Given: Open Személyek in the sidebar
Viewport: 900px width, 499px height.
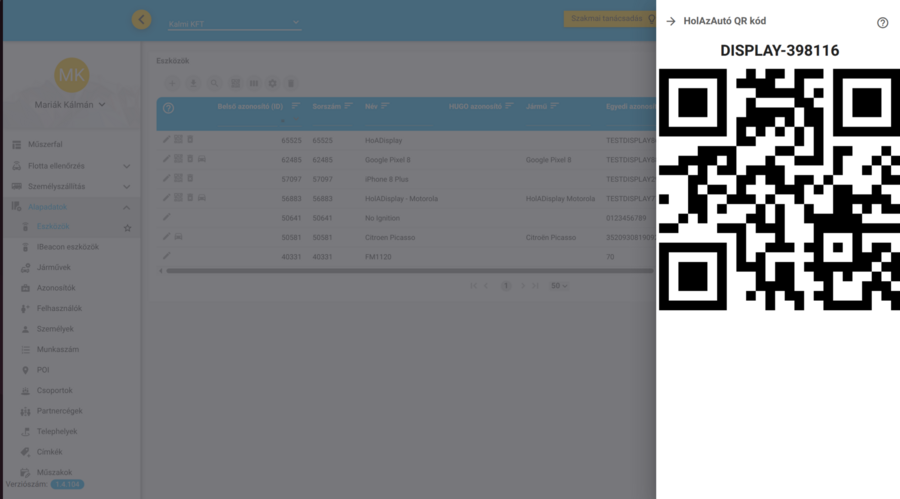Looking at the screenshot, I should coord(55,329).
